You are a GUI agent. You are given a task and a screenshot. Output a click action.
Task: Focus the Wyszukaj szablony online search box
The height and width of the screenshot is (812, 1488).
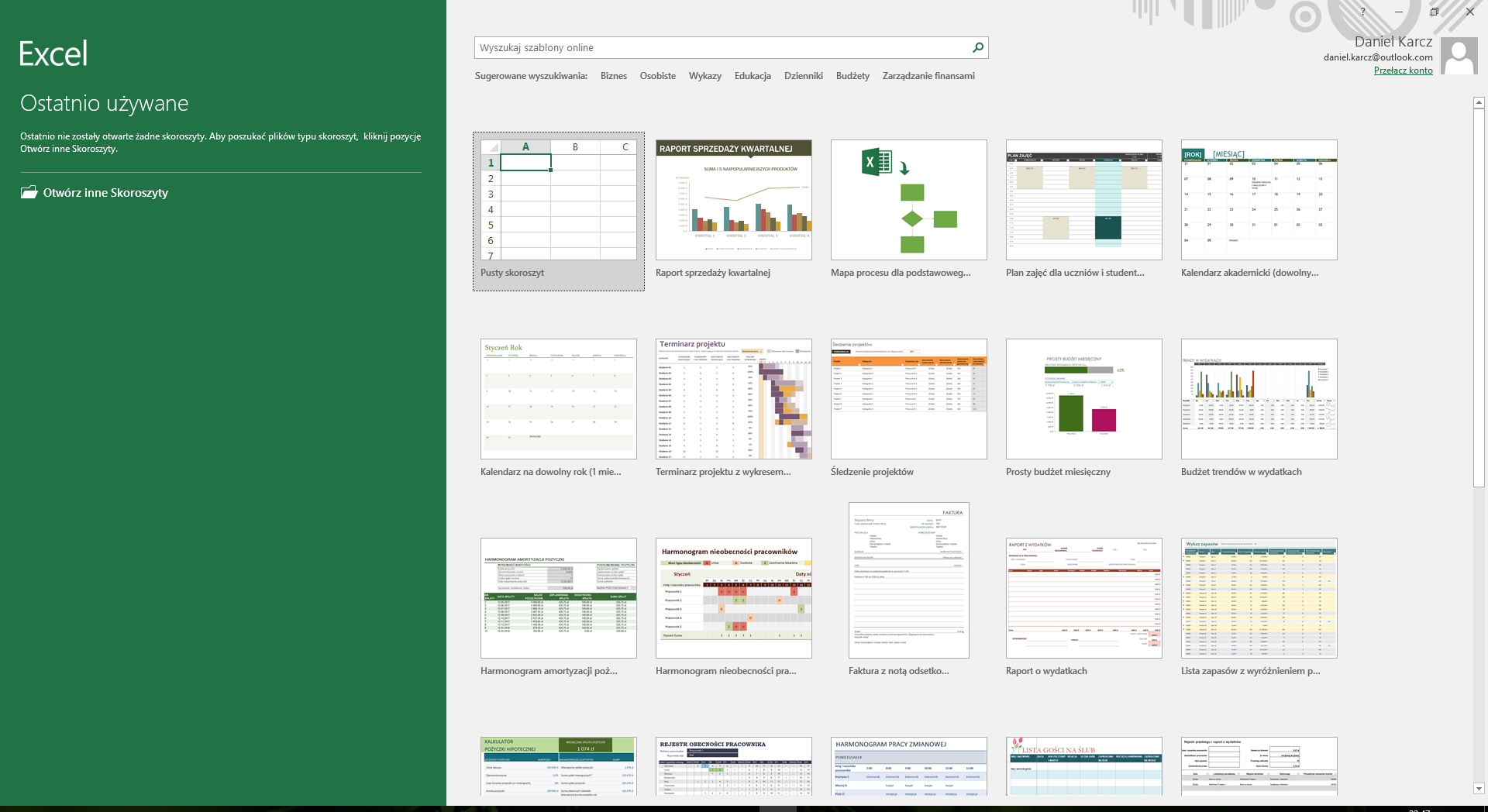(x=721, y=48)
